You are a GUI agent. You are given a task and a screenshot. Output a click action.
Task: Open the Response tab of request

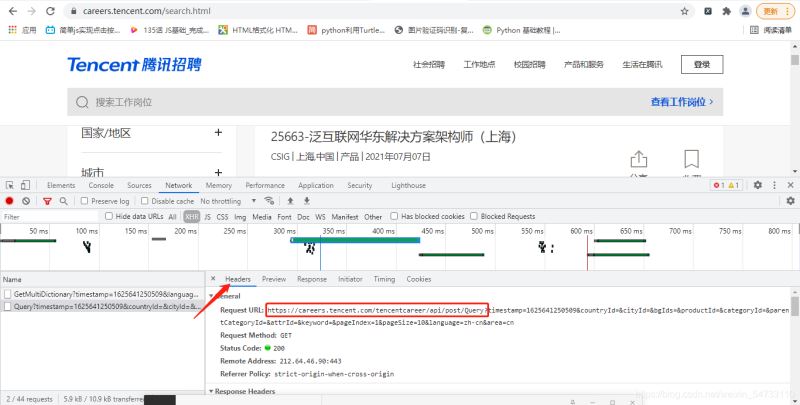click(x=312, y=279)
